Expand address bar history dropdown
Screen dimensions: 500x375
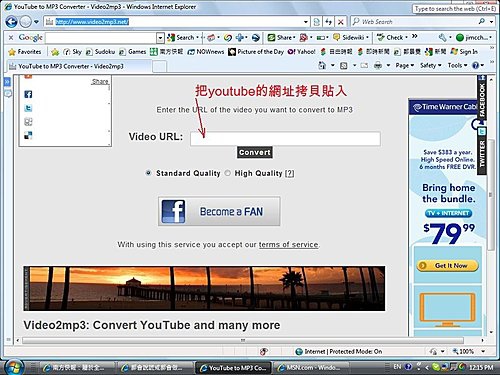[306, 22]
